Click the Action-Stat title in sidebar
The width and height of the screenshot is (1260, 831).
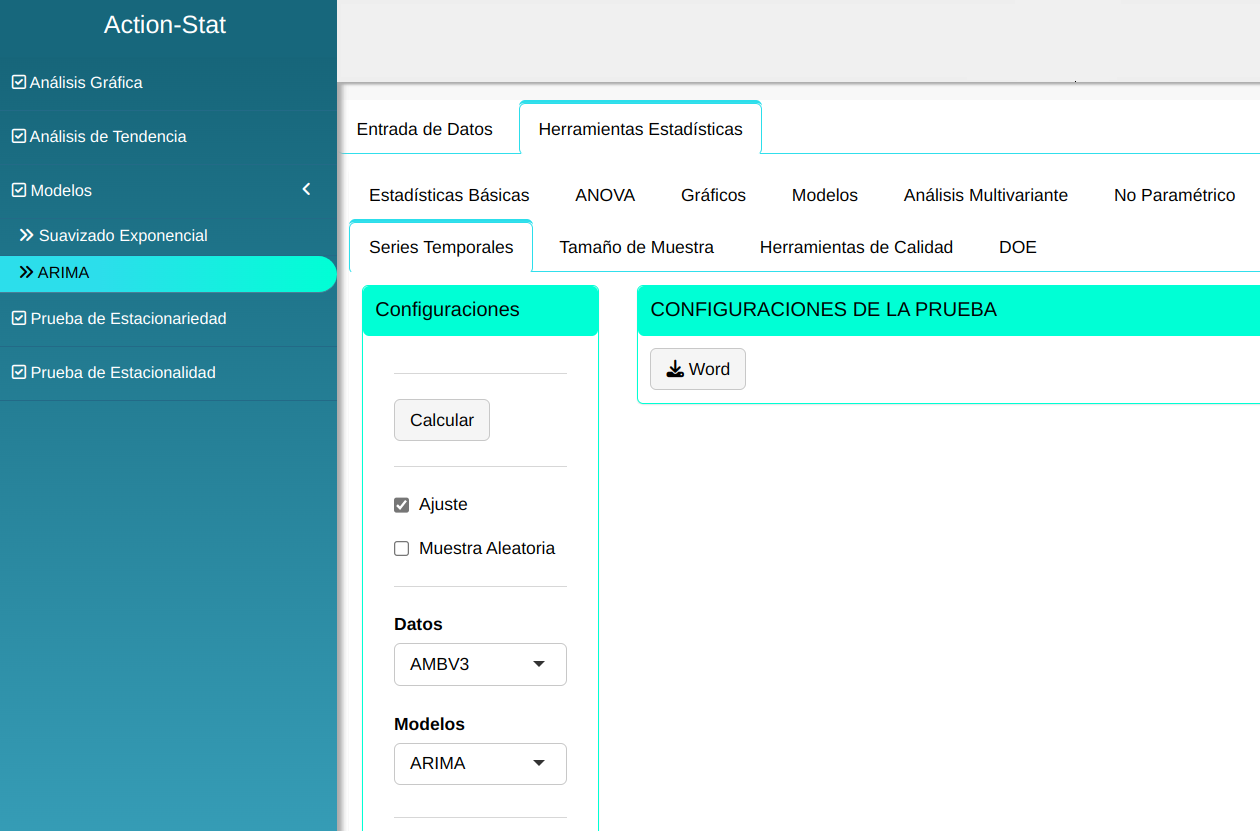pos(165,25)
